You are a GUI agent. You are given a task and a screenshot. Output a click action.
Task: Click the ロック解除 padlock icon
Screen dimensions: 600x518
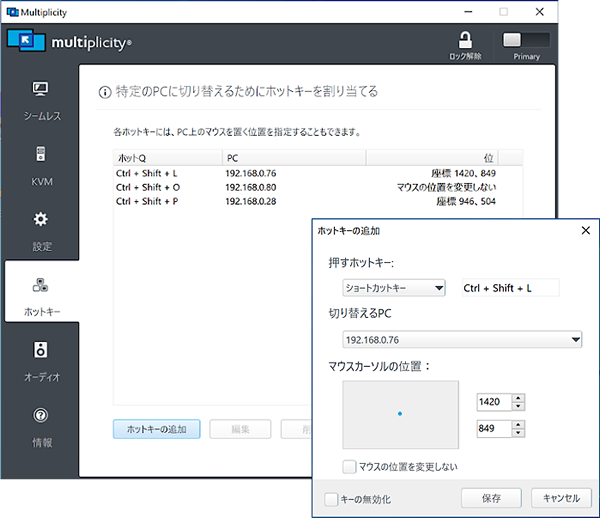pyautogui.click(x=465, y=40)
